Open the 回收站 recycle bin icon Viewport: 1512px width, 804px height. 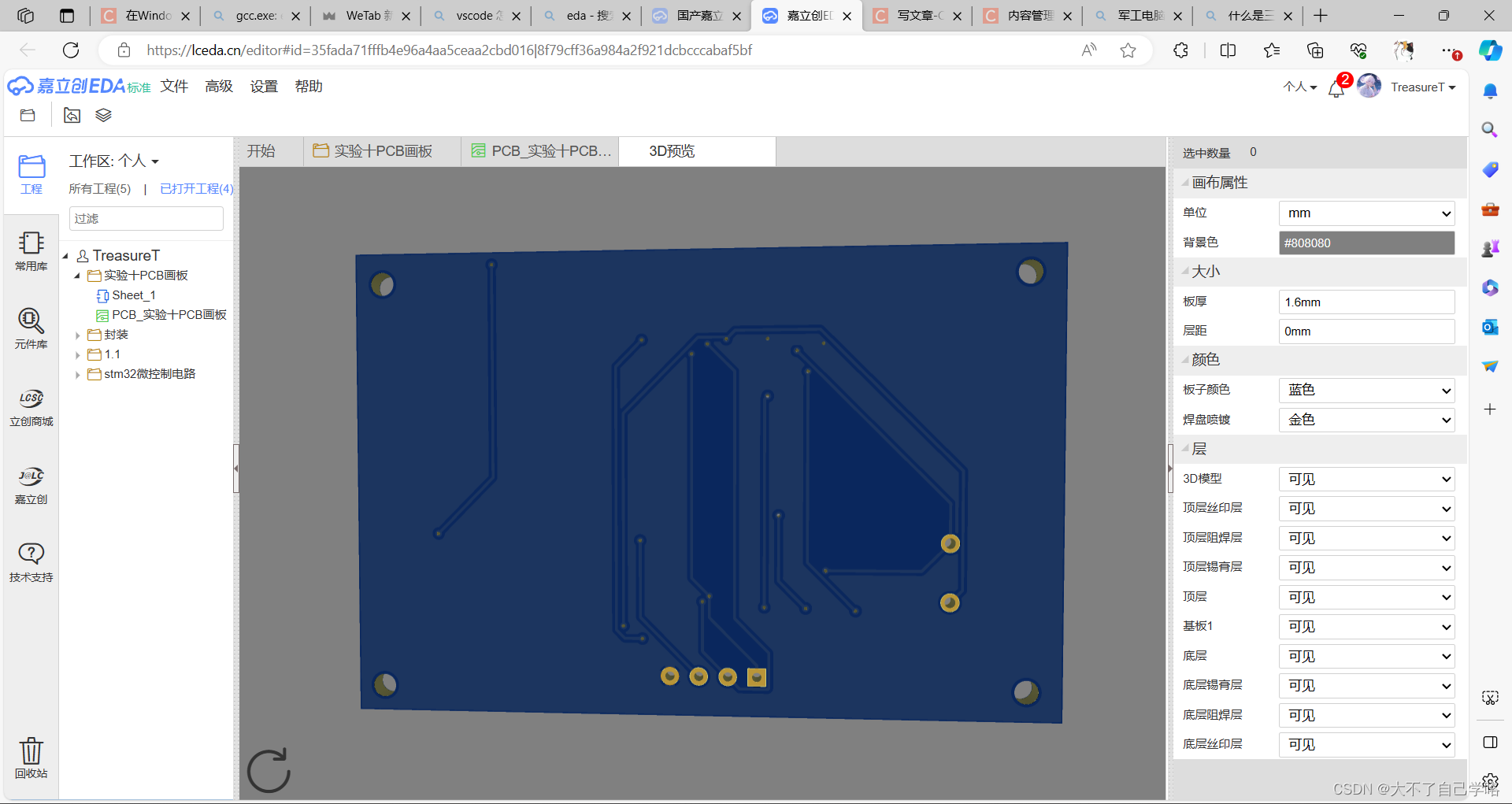pyautogui.click(x=31, y=758)
